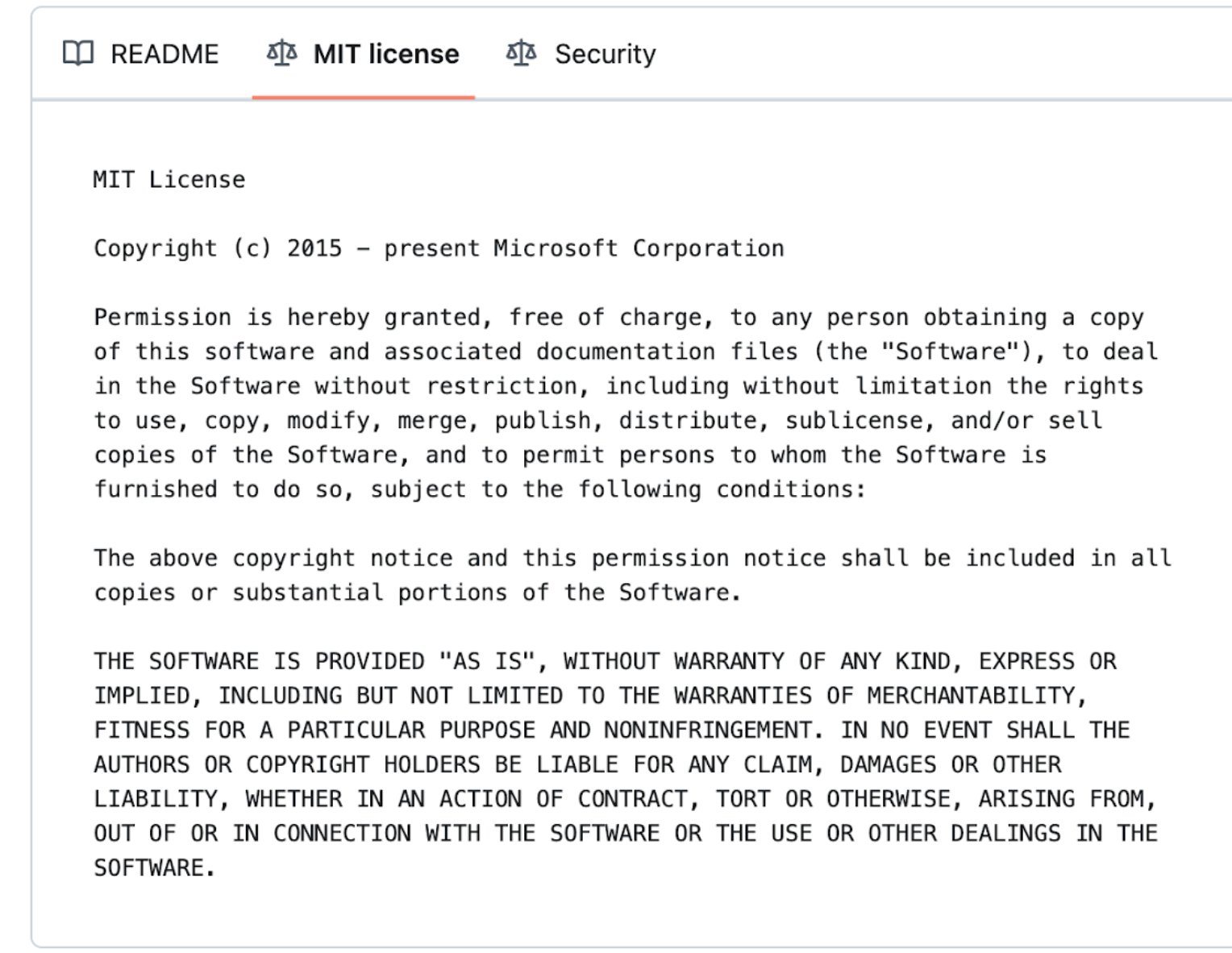Click the open book icon beside README
This screenshot has height=953, width=1232.
(78, 53)
